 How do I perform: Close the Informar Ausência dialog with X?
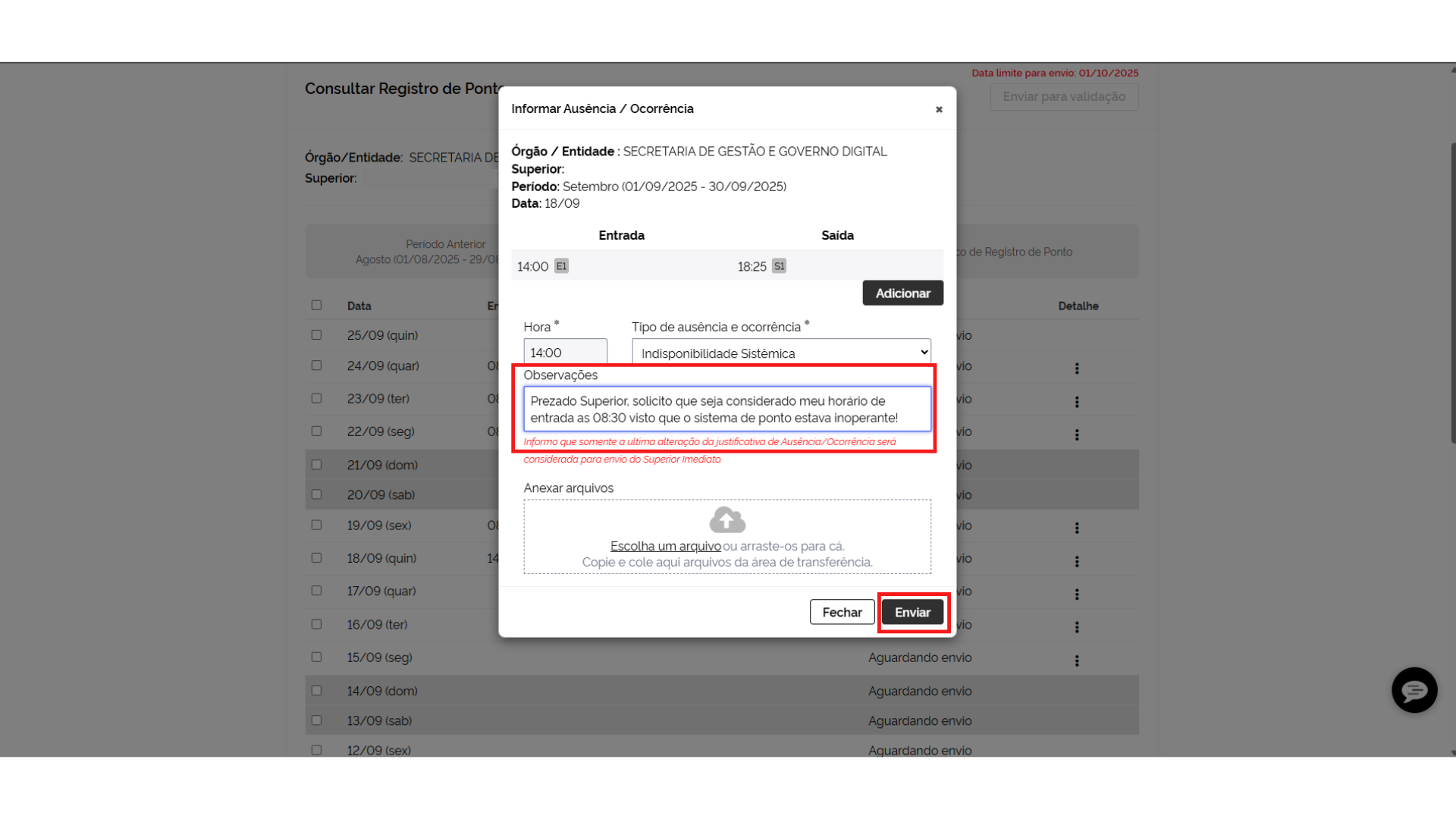click(939, 109)
